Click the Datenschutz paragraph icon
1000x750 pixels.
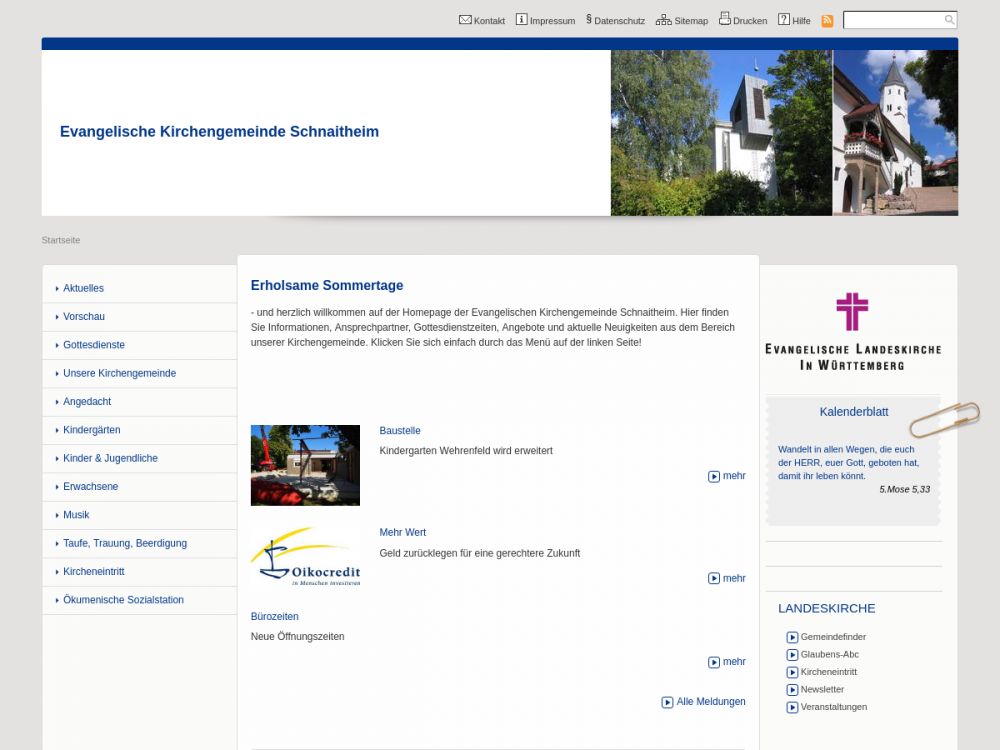[589, 19]
